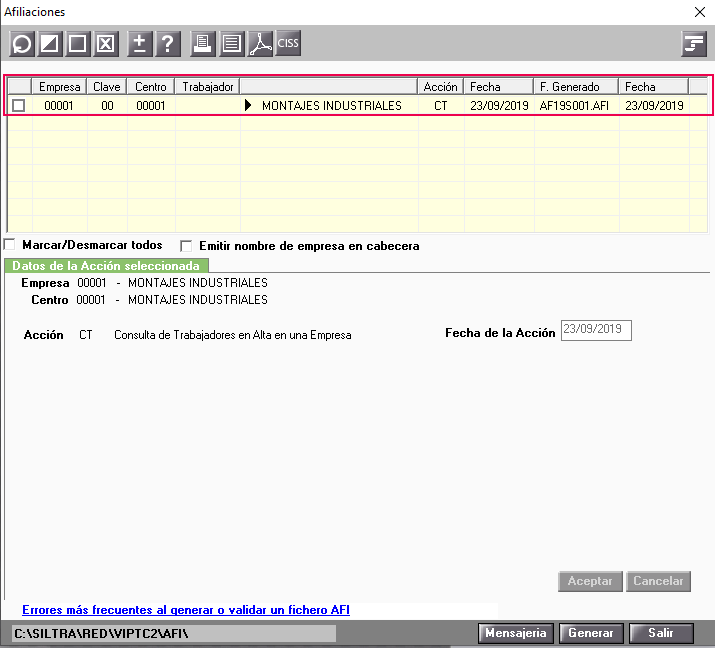The height and width of the screenshot is (648, 715).
Task: Click the Aceptar button
Action: coord(590,581)
